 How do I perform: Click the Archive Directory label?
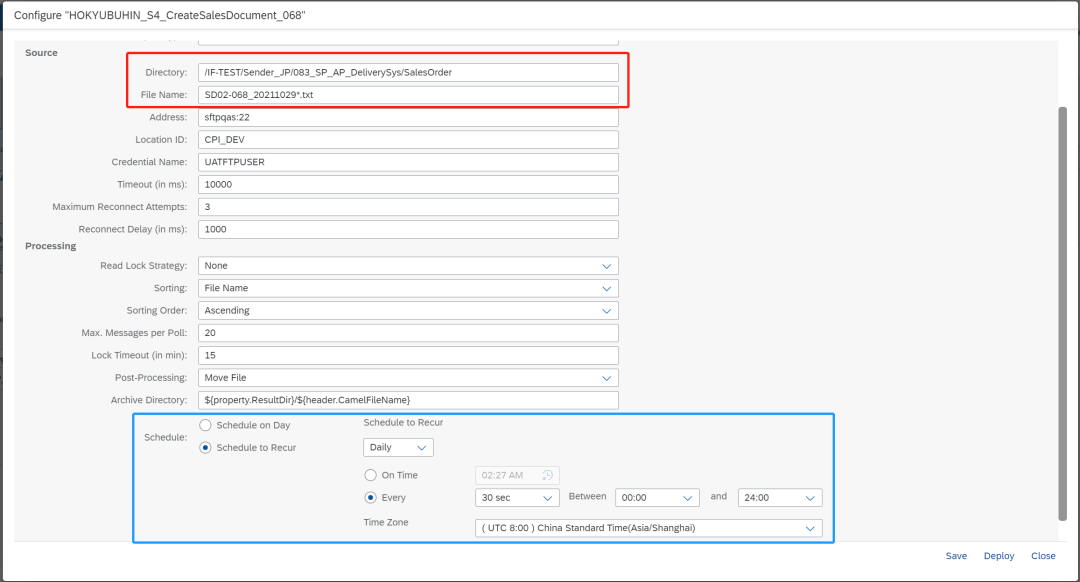(149, 400)
